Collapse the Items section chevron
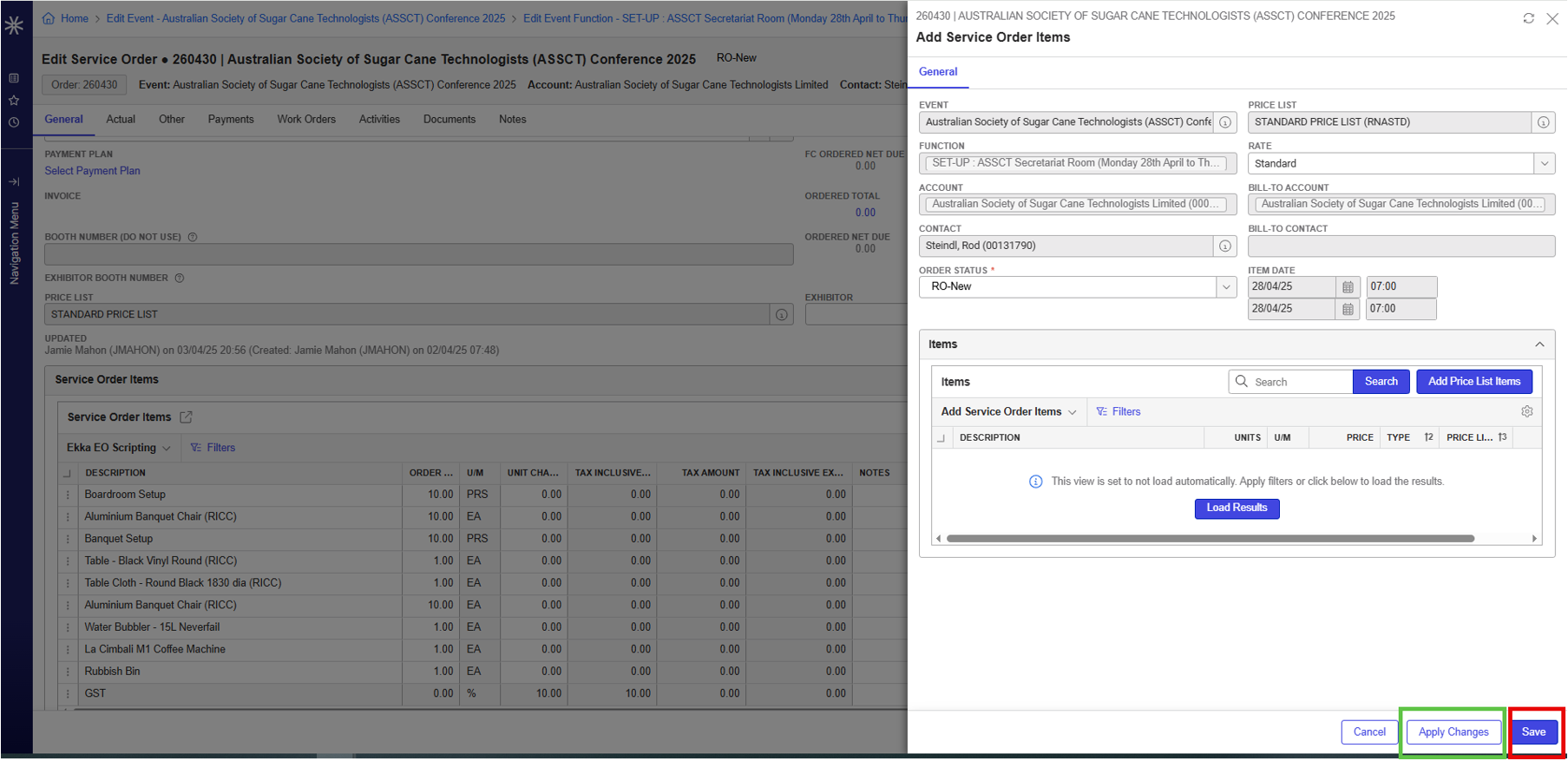Image resolution: width=1568 pixels, height=761 pixels. (x=1539, y=344)
